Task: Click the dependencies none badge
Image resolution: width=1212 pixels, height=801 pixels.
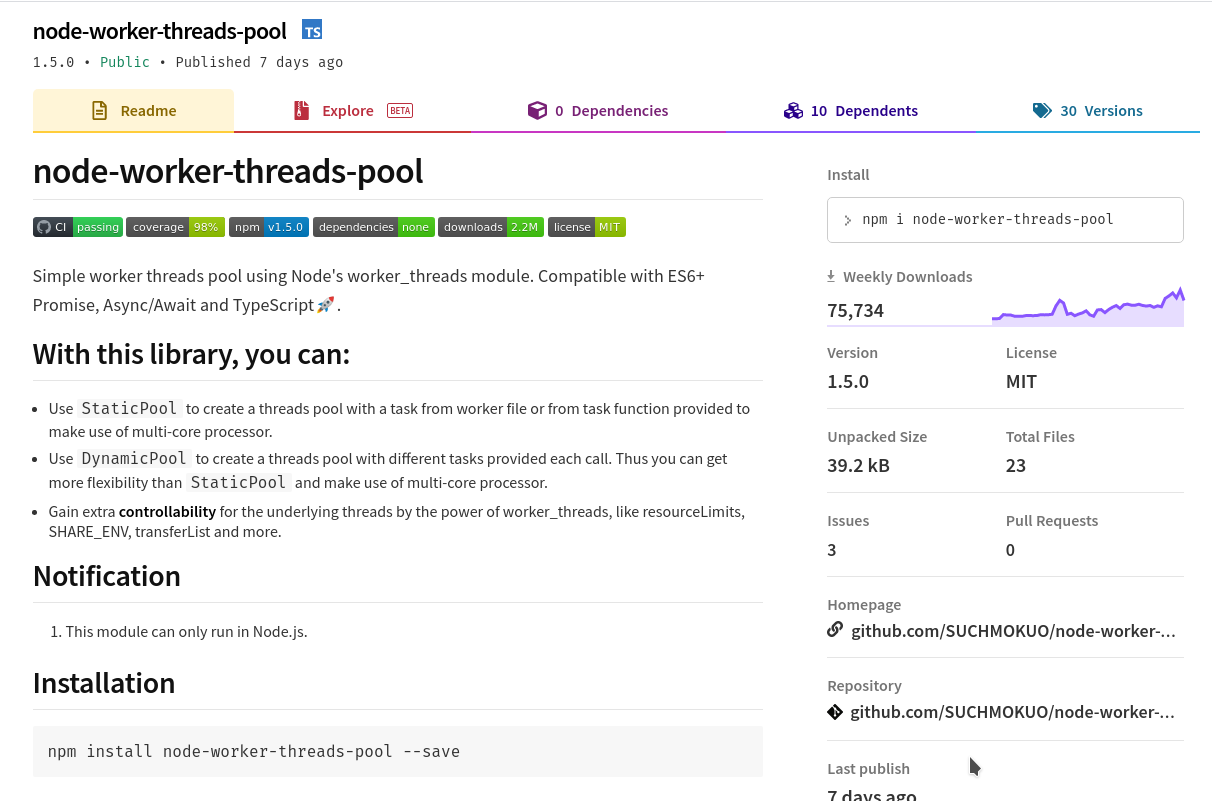Action: [374, 227]
